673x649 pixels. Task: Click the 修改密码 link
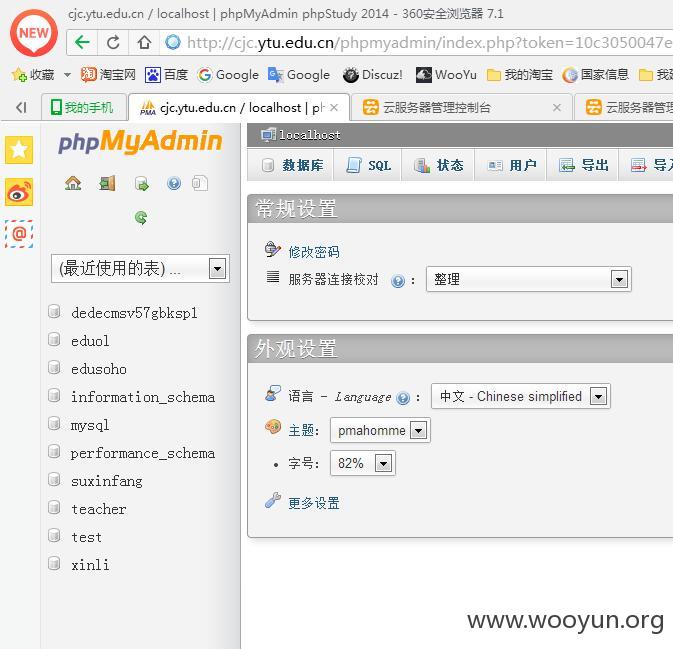(314, 252)
